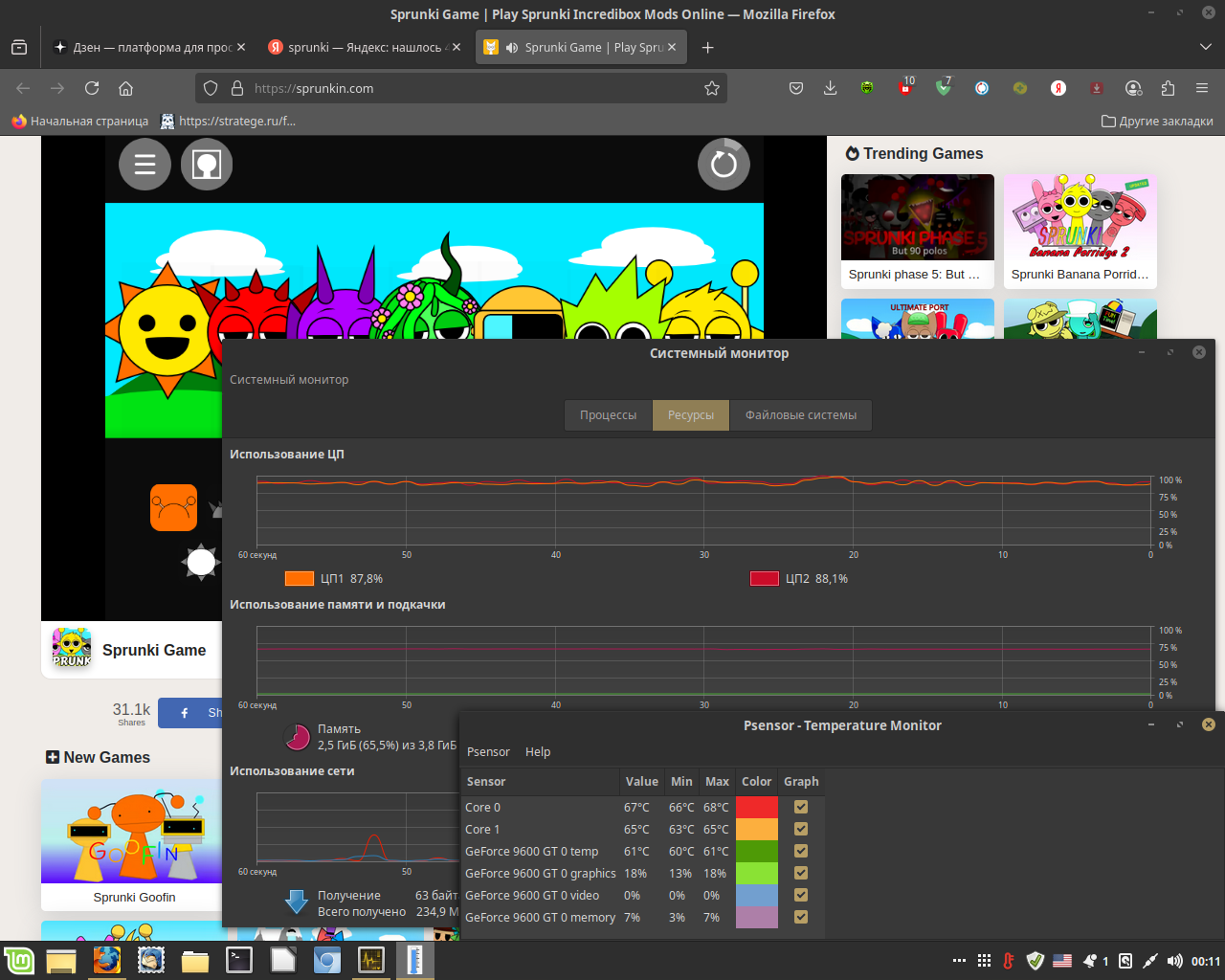Screen dimensions: 1225x980
Task: Click the Core 1 orange color swatch
Action: 757,829
